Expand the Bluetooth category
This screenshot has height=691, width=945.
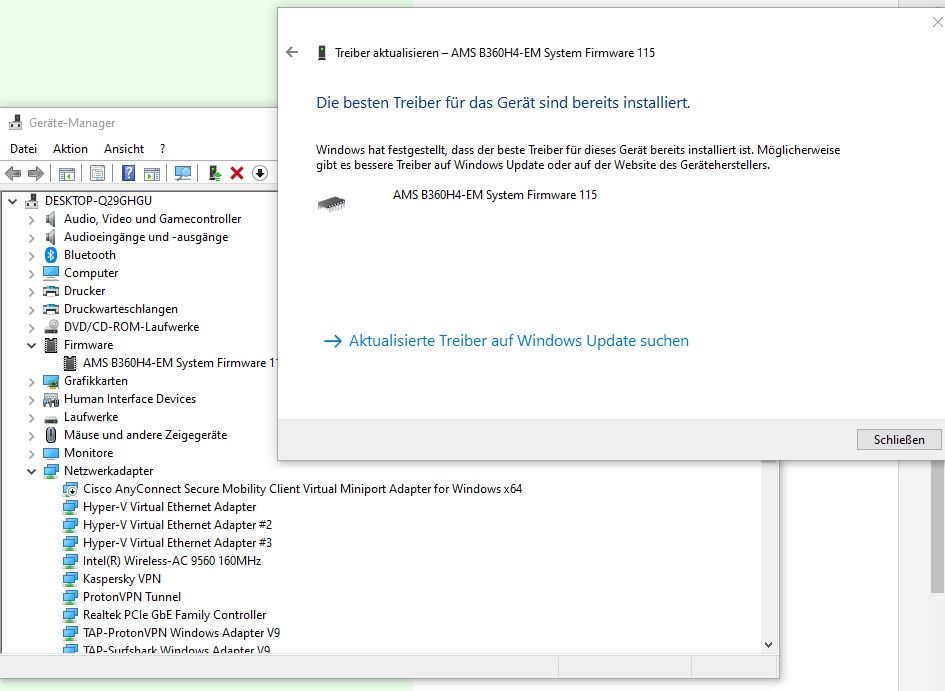(x=31, y=255)
